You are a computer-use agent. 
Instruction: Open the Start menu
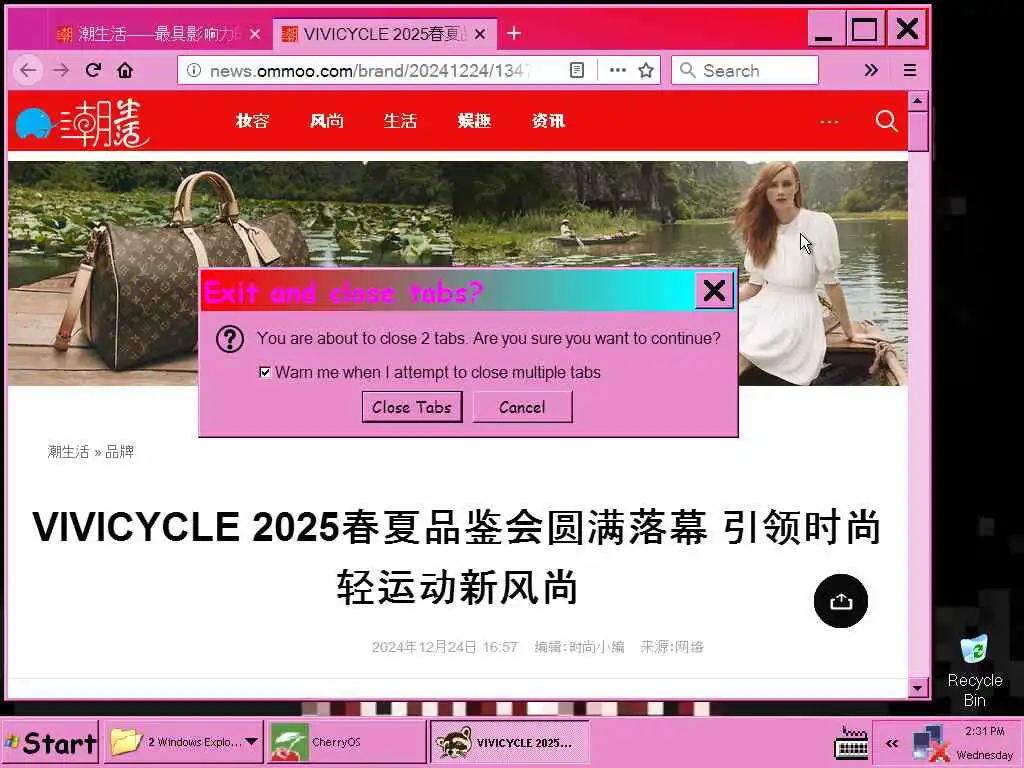coord(50,743)
